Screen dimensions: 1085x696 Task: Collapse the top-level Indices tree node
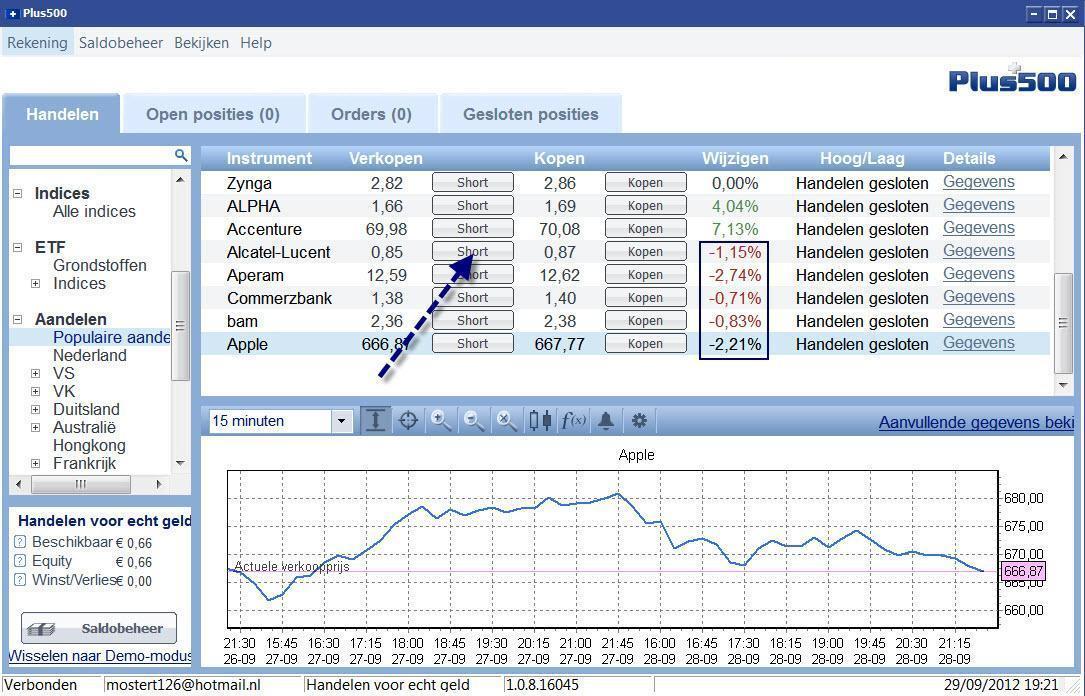pos(17,194)
